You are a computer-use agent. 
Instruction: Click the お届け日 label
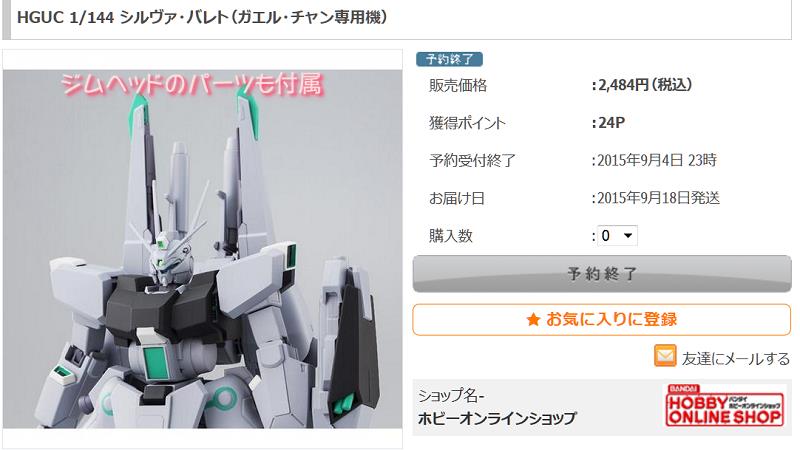tap(457, 198)
